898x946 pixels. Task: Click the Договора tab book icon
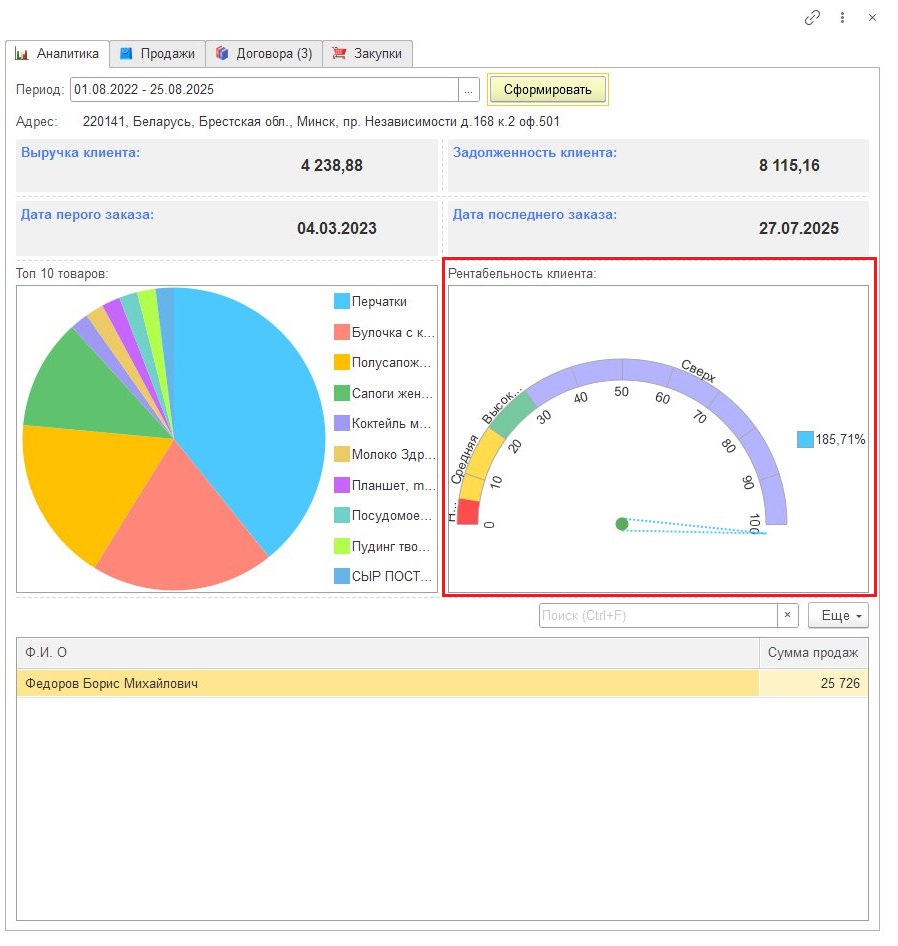point(222,53)
